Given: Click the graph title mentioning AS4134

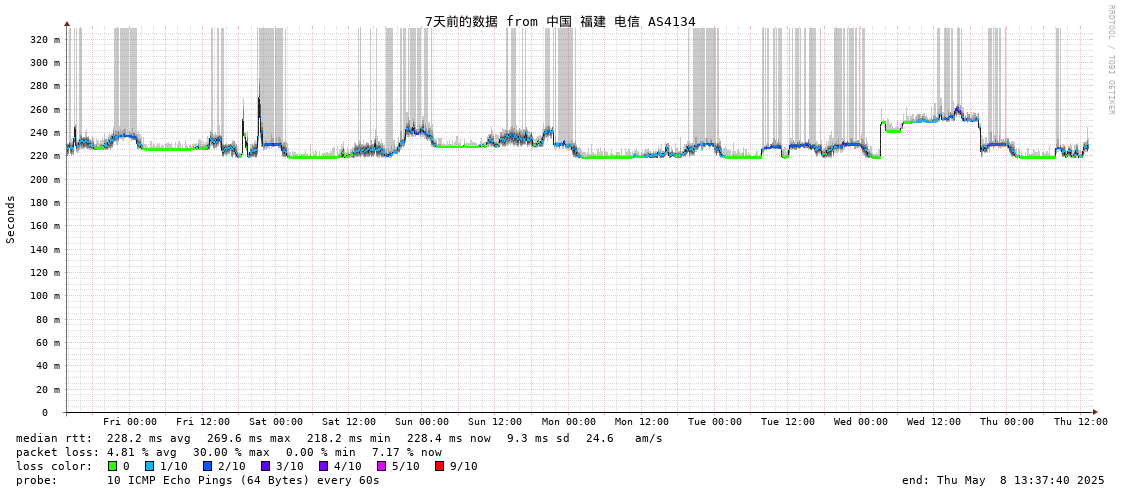Looking at the screenshot, I should [560, 21].
